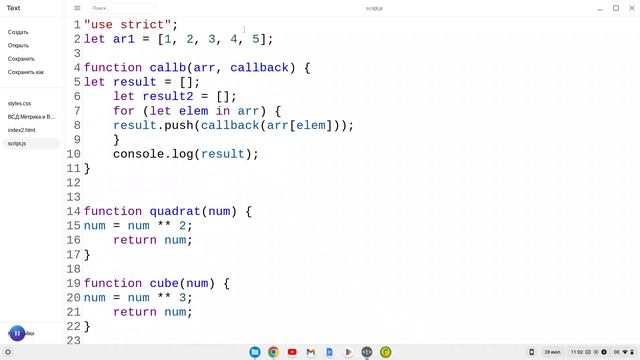Click the round pause button overlay

click(17, 333)
